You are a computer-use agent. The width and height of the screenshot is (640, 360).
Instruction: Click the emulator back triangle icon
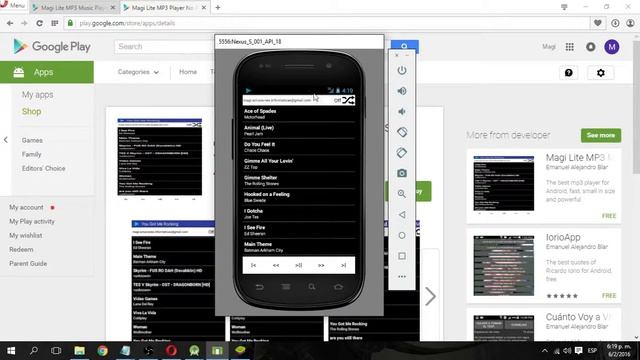coord(402,215)
